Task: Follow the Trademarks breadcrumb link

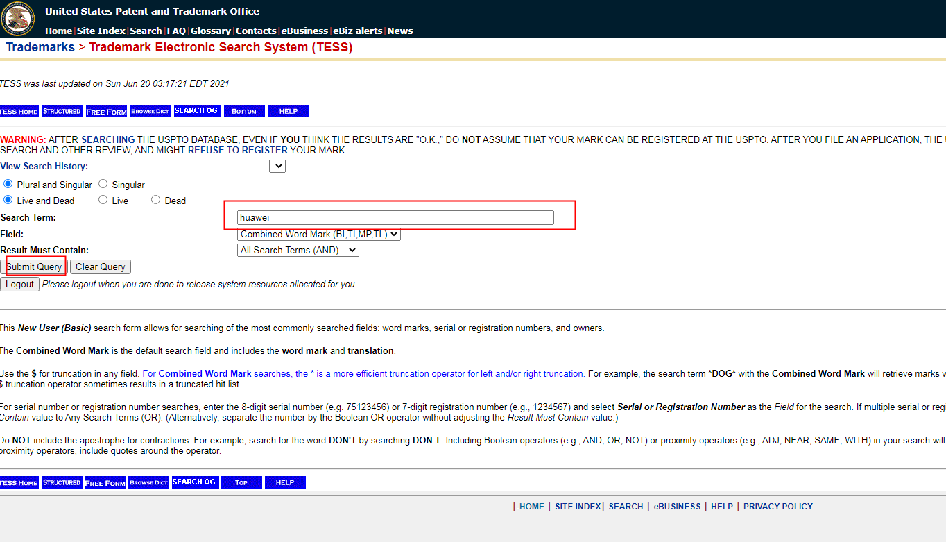Action: pos(40,47)
